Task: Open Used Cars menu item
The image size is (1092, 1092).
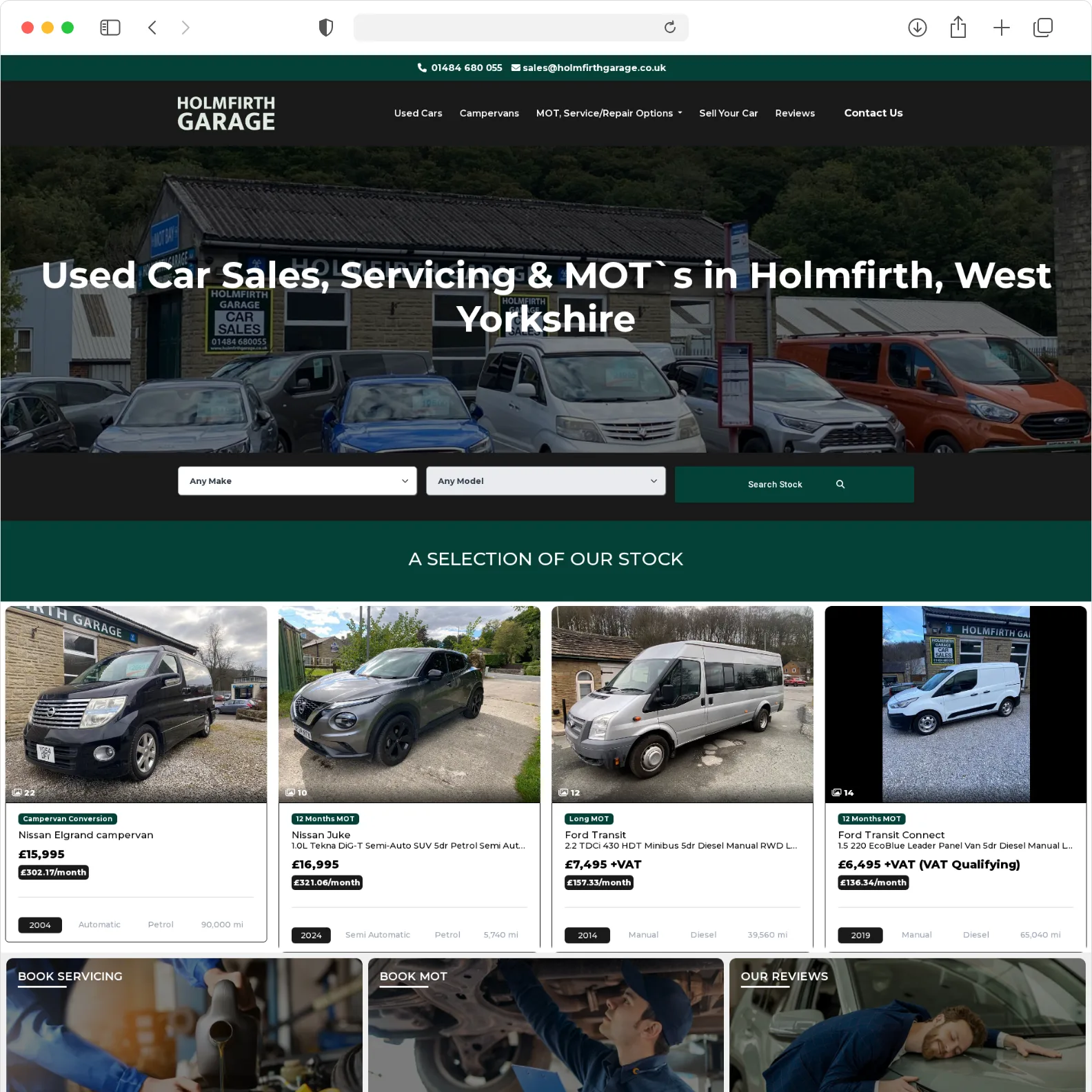Action: click(418, 113)
